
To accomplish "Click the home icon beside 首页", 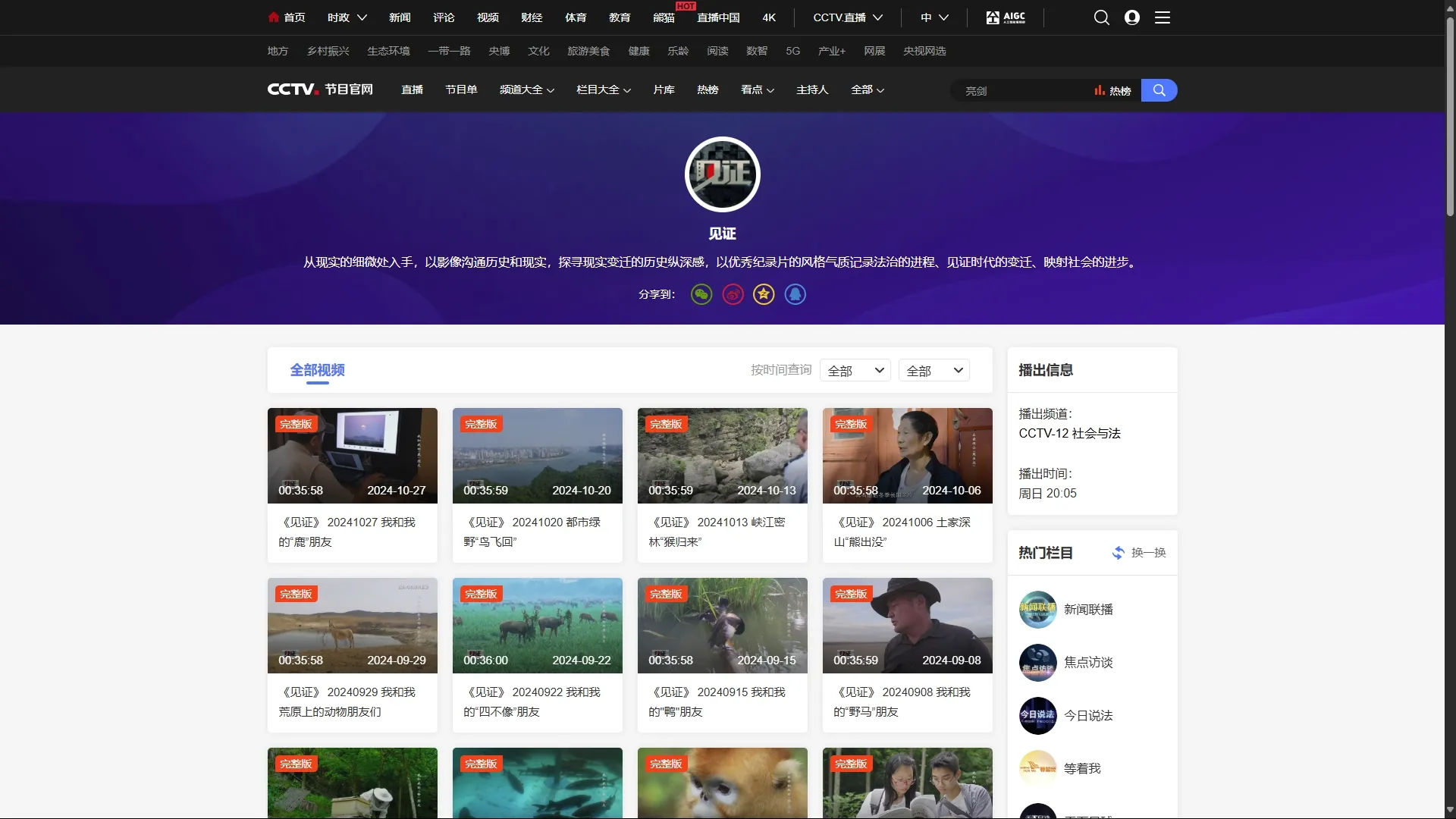I will tap(274, 17).
